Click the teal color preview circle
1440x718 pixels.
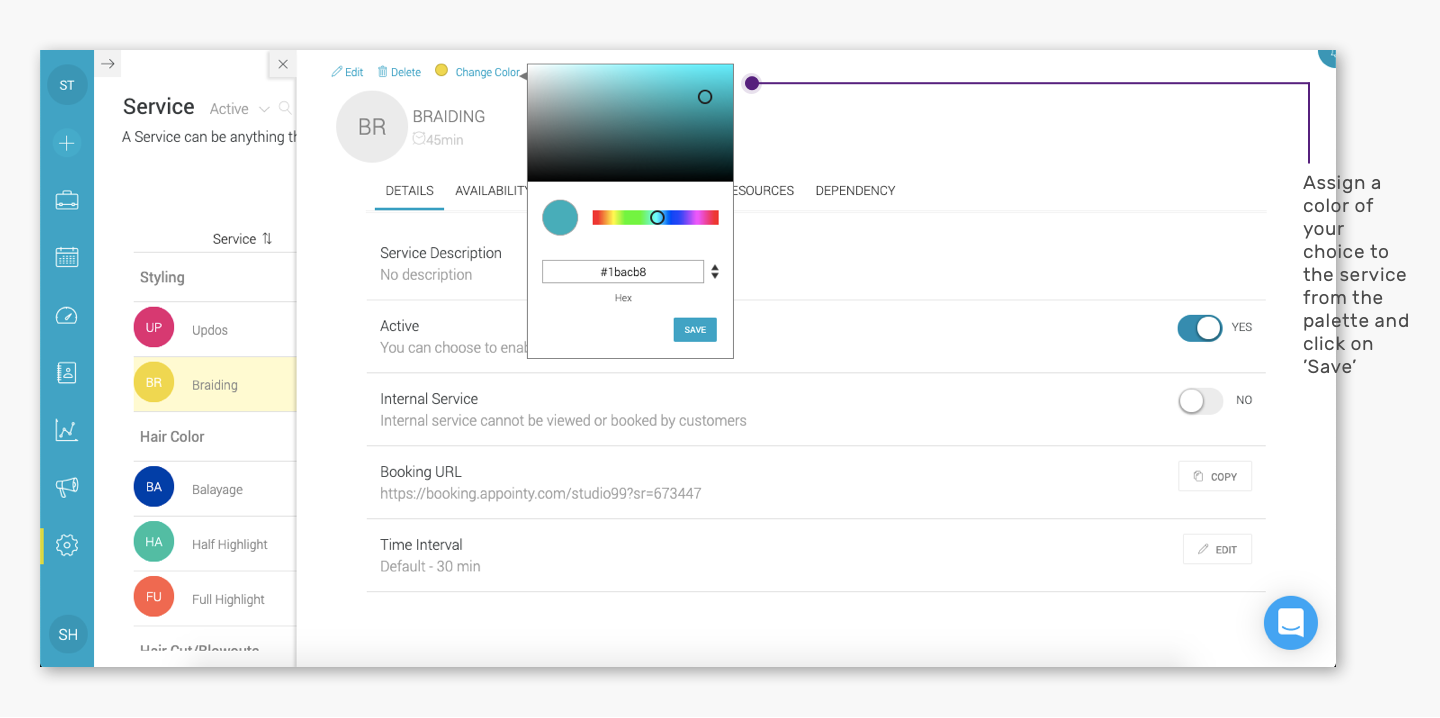click(560, 217)
